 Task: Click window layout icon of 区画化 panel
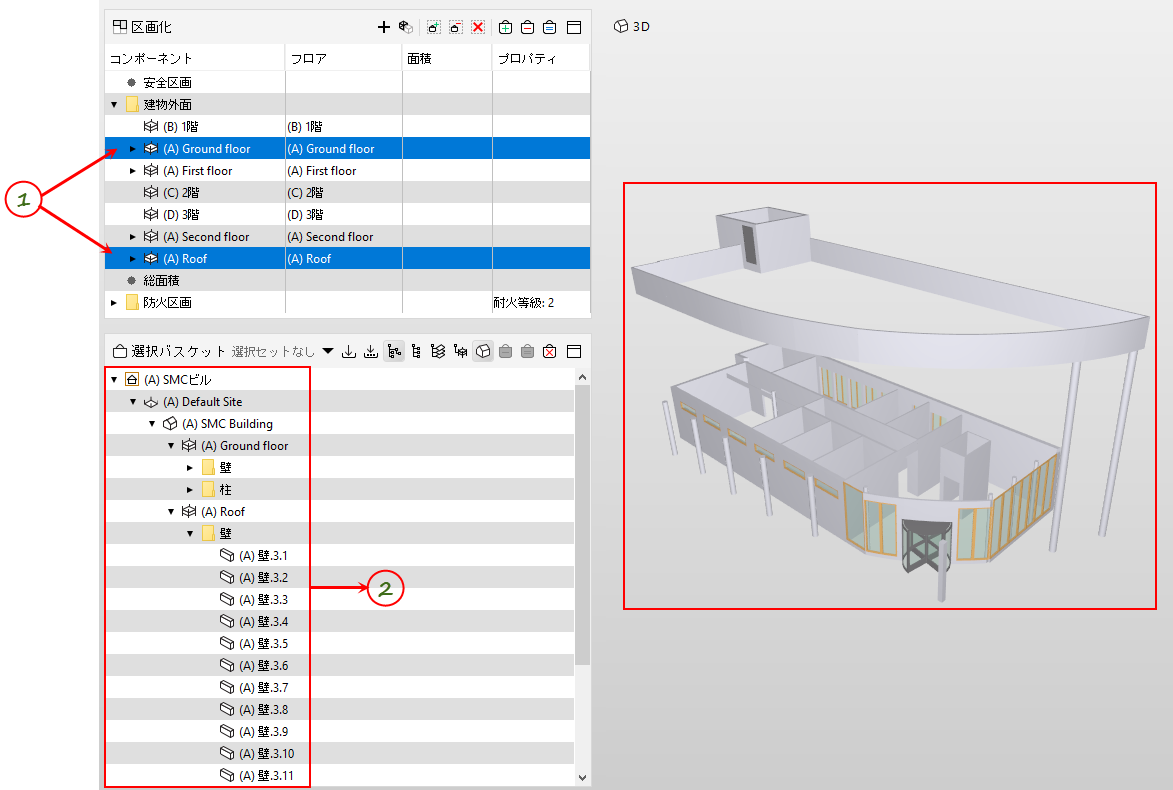point(574,27)
